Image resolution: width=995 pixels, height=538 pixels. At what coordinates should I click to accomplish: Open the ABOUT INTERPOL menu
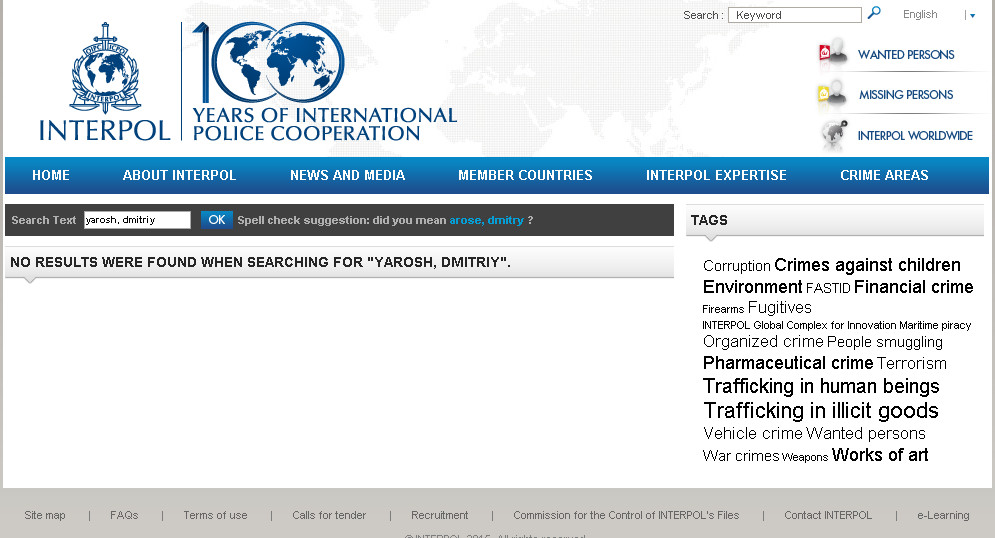180,175
